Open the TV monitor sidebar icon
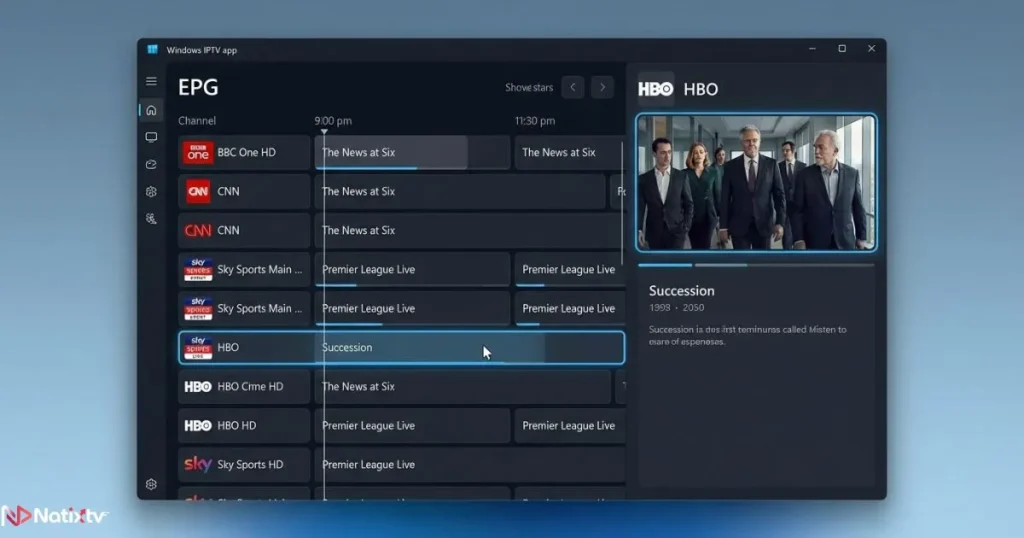1024x538 pixels. tap(151, 137)
